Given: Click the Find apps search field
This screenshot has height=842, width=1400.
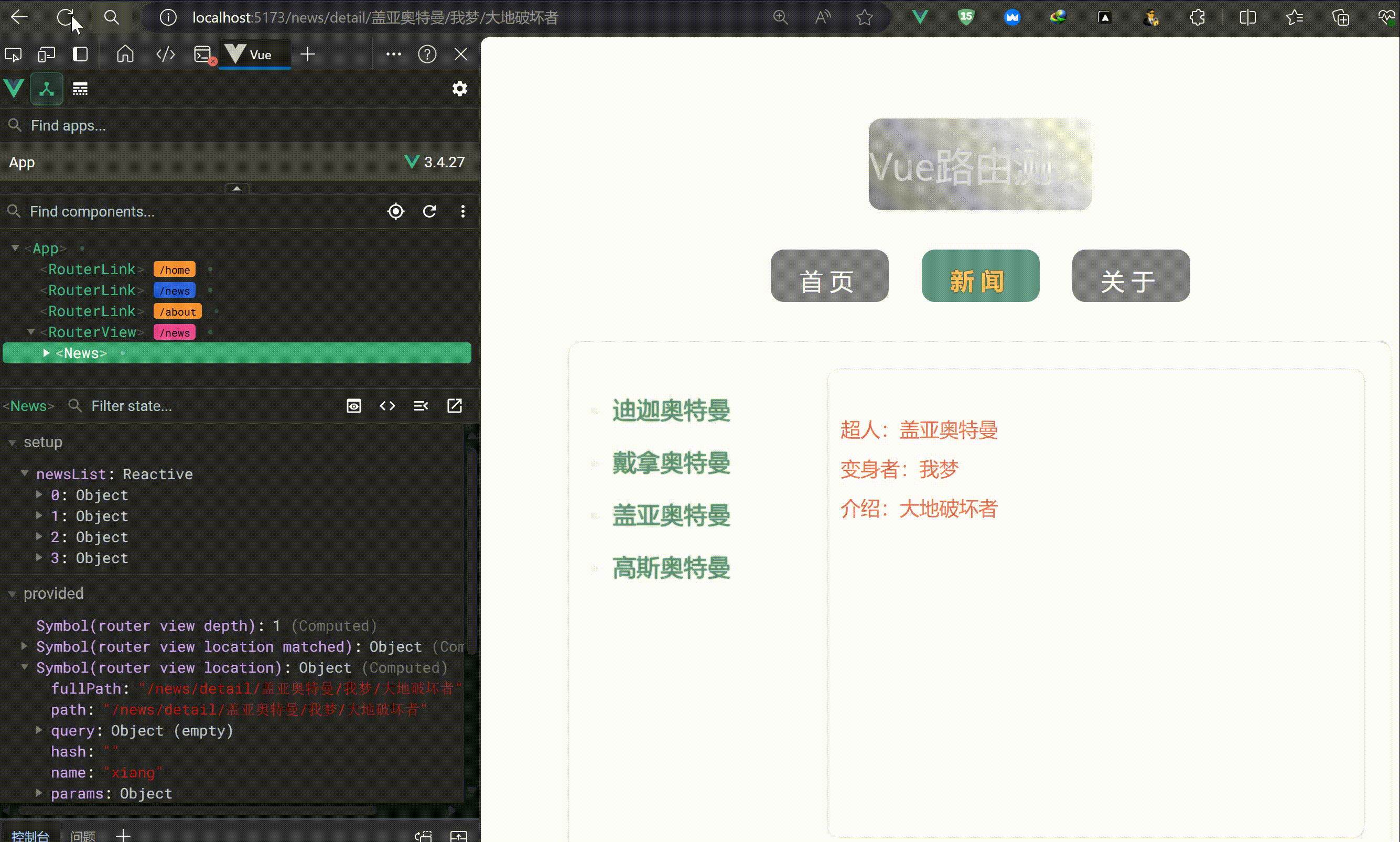Looking at the screenshot, I should (240, 125).
